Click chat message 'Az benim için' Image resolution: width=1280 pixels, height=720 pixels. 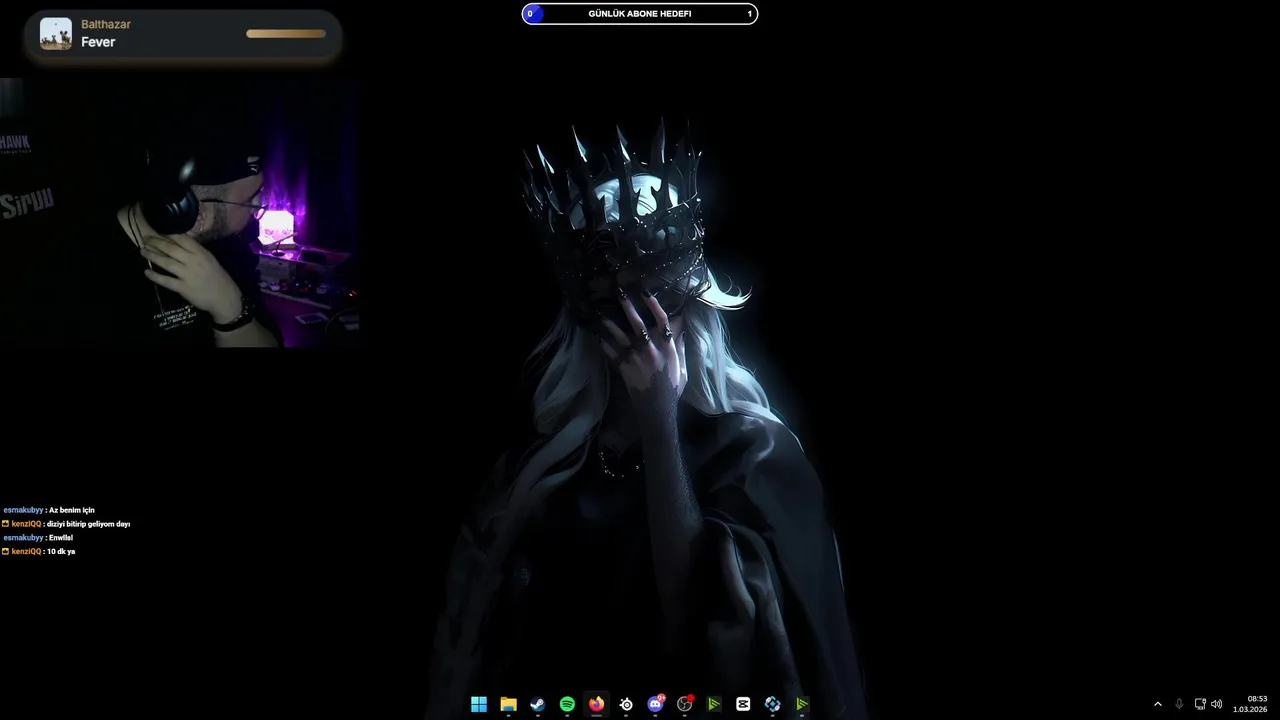(x=72, y=510)
